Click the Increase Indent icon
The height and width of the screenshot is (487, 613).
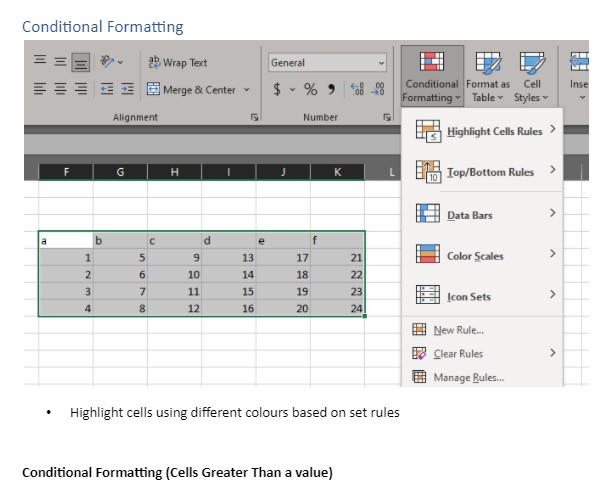tap(127, 89)
